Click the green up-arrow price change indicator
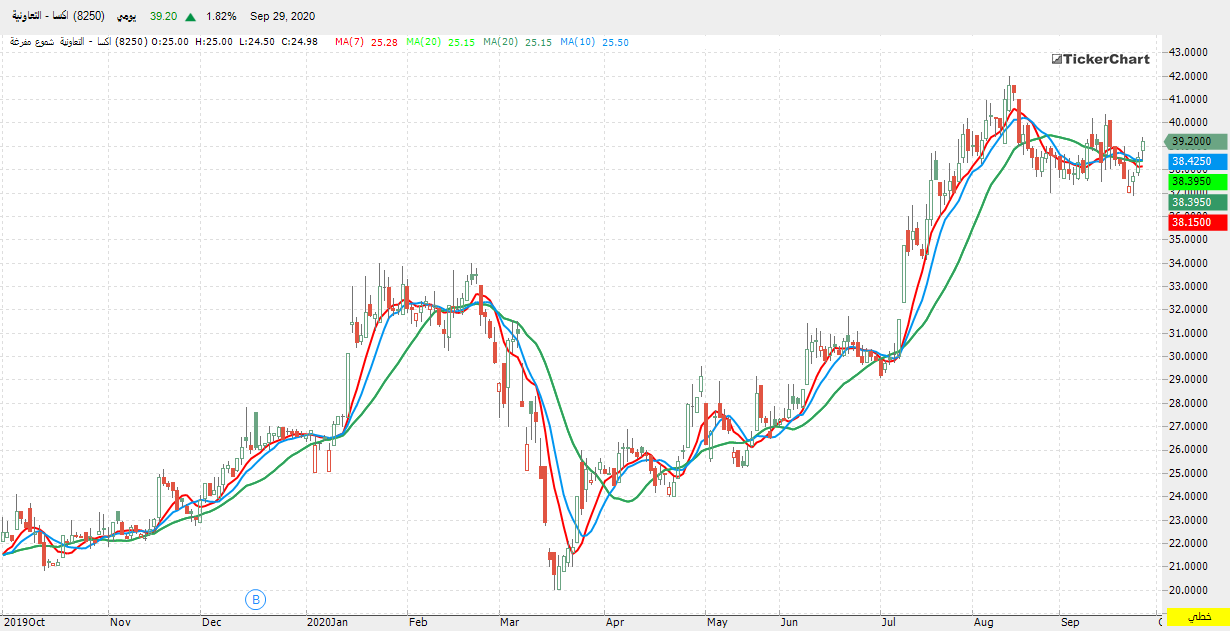Viewport: 1230px width, 631px height. [189, 16]
